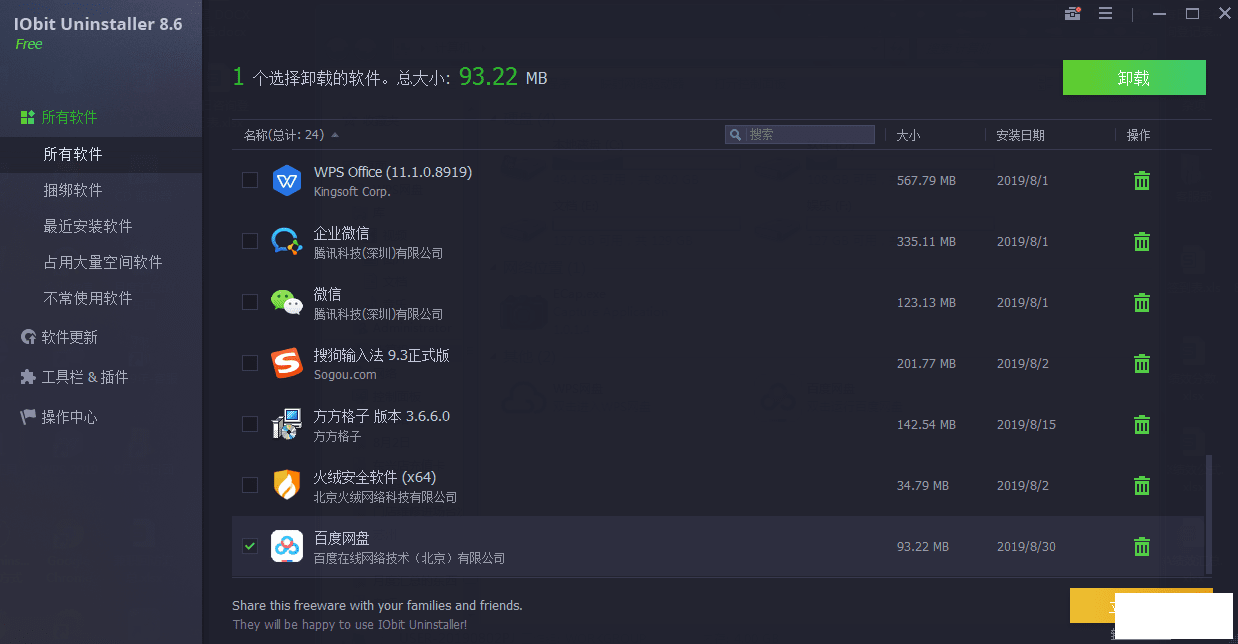Open the toolbox icon in title bar
1238x644 pixels.
[x=1073, y=14]
